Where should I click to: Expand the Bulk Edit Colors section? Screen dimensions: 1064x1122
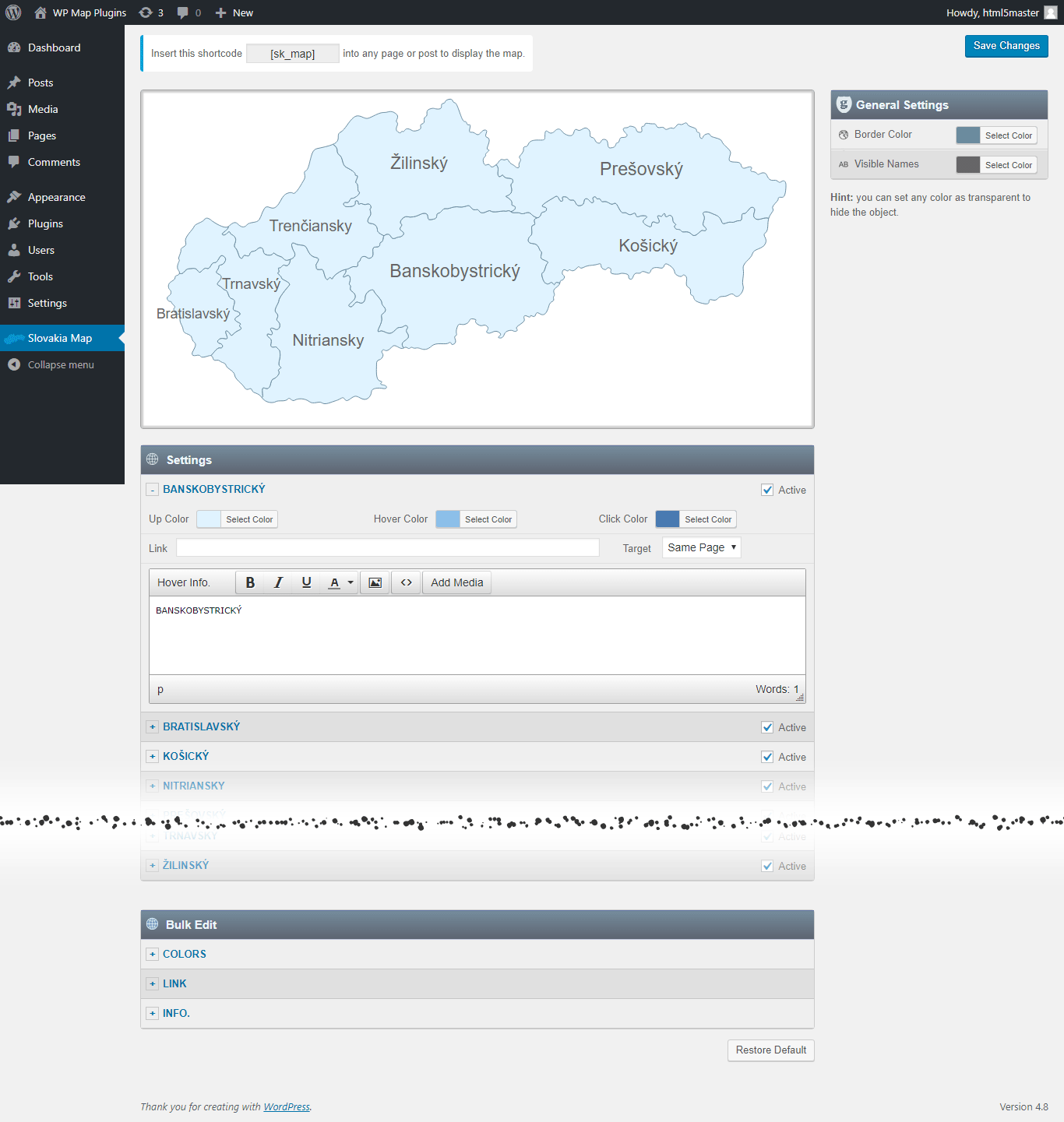point(153,955)
